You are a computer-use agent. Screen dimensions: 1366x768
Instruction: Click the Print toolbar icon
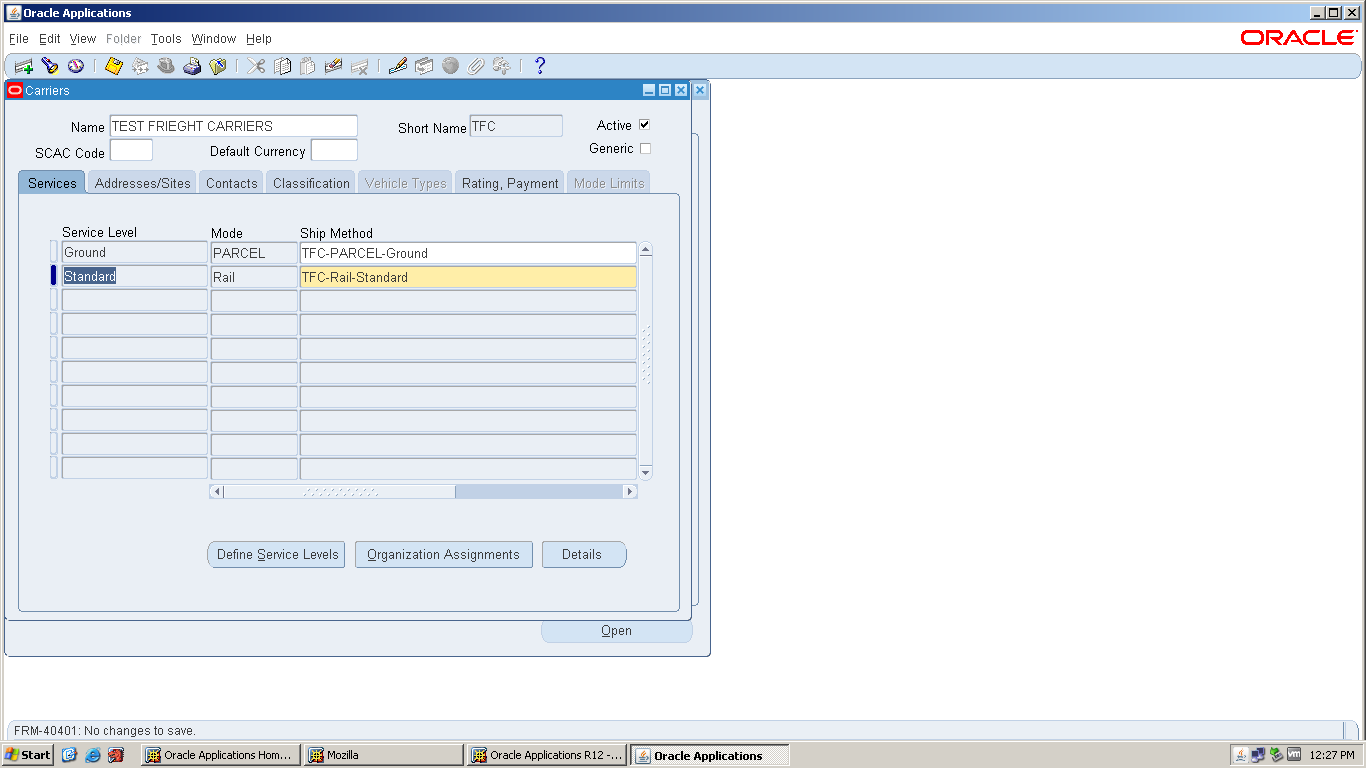point(192,66)
